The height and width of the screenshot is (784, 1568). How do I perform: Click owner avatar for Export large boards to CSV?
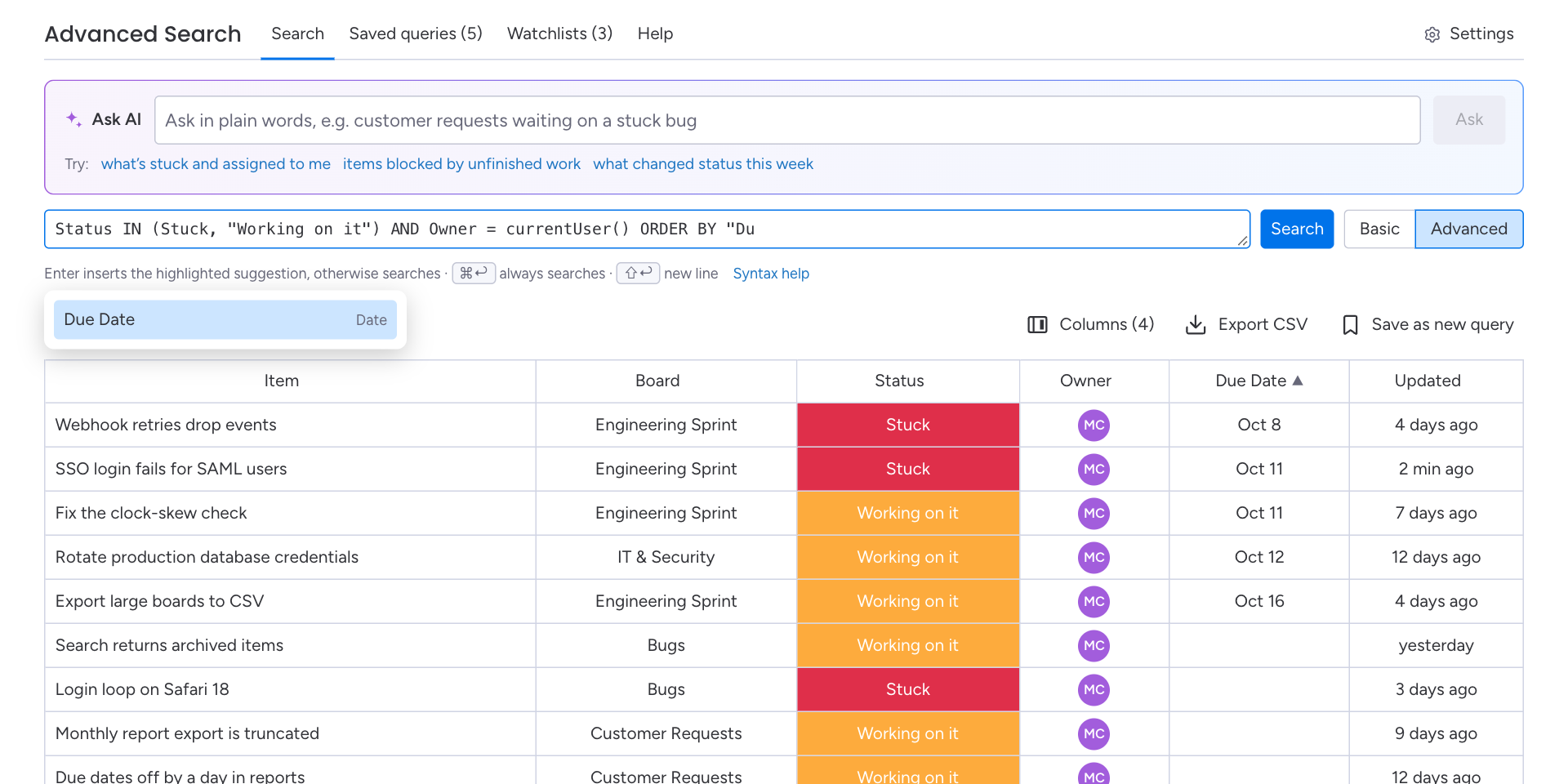1094,602
